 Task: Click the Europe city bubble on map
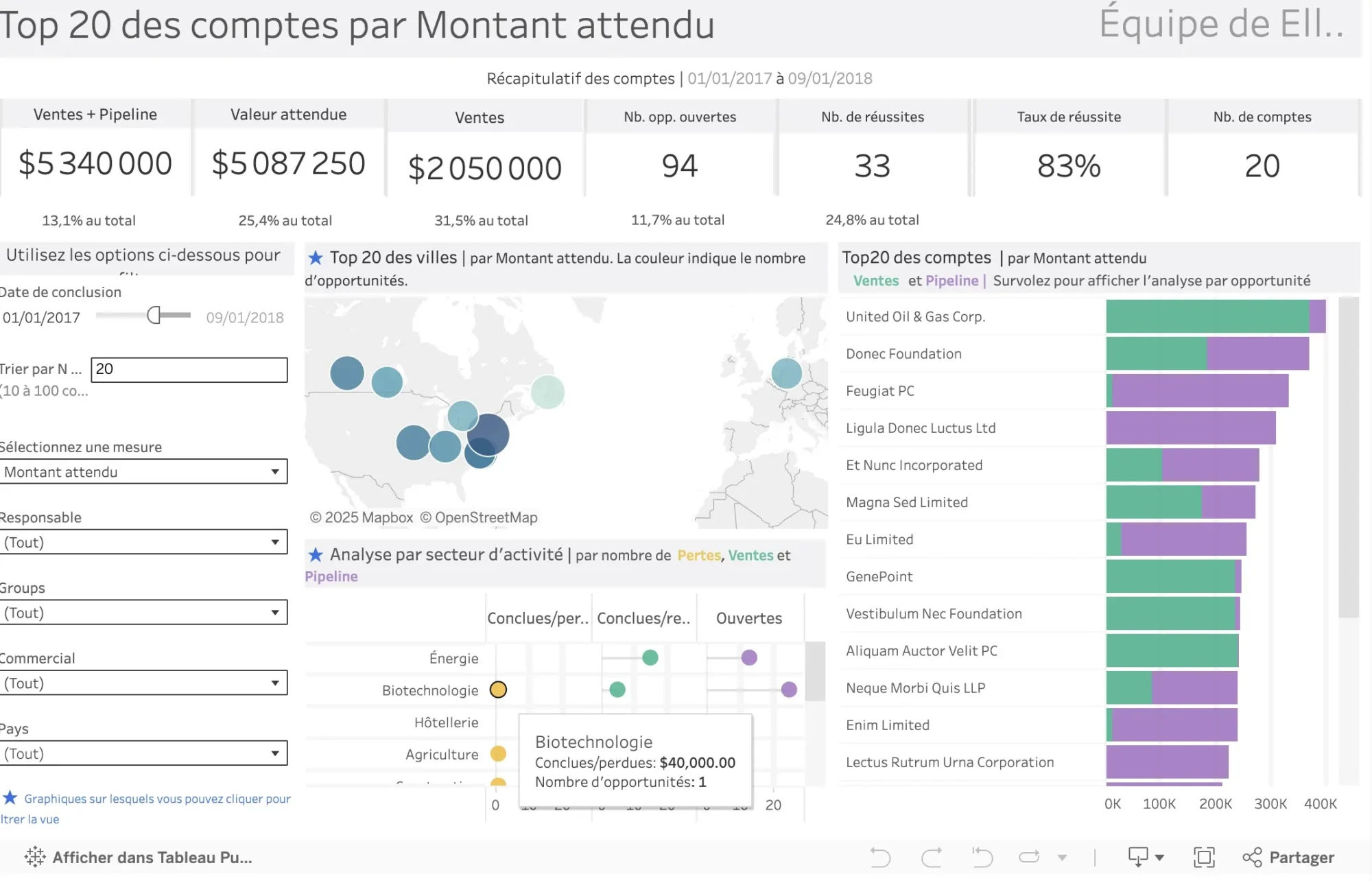point(786,373)
